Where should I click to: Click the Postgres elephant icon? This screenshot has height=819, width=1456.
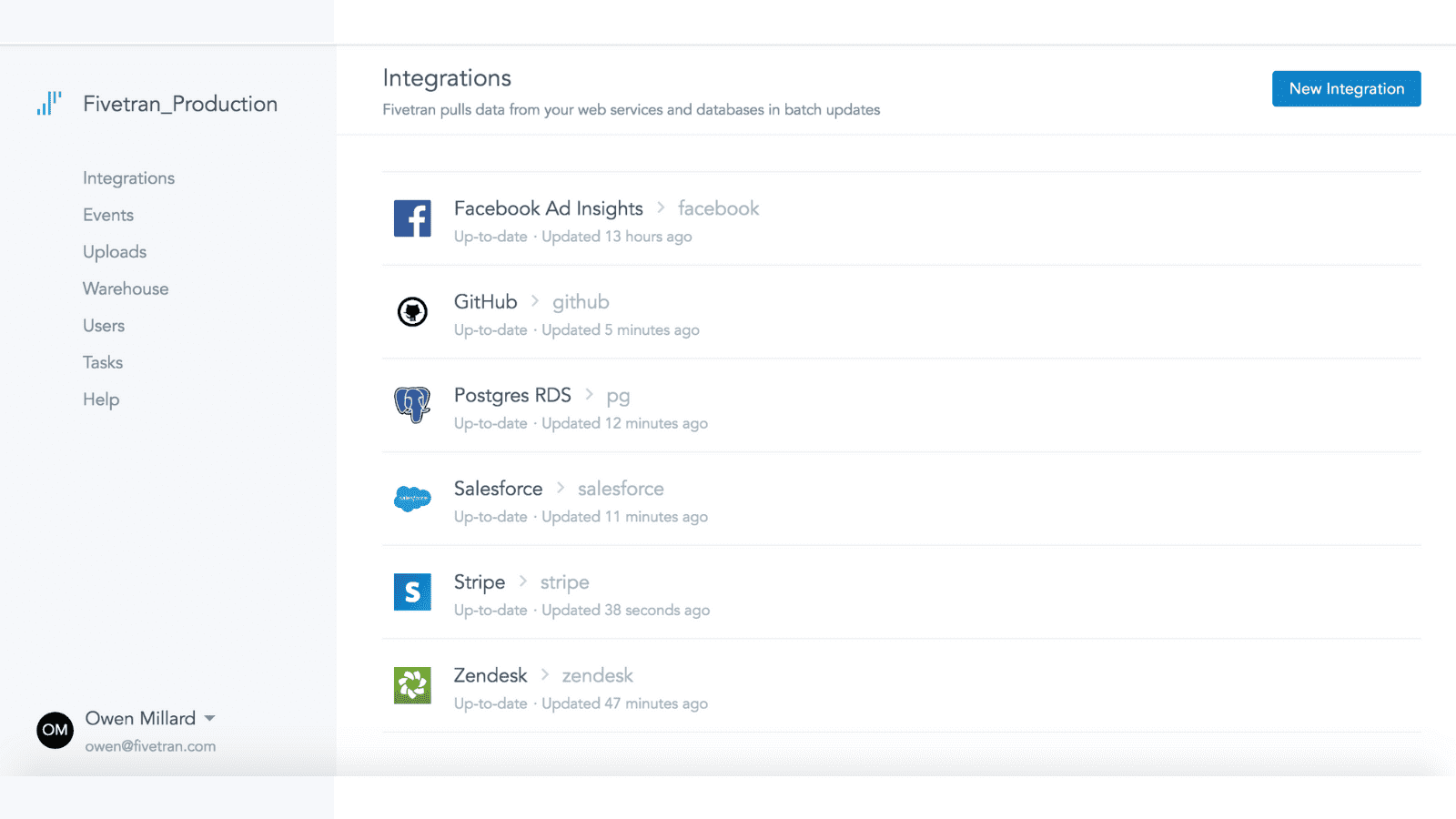[412, 405]
